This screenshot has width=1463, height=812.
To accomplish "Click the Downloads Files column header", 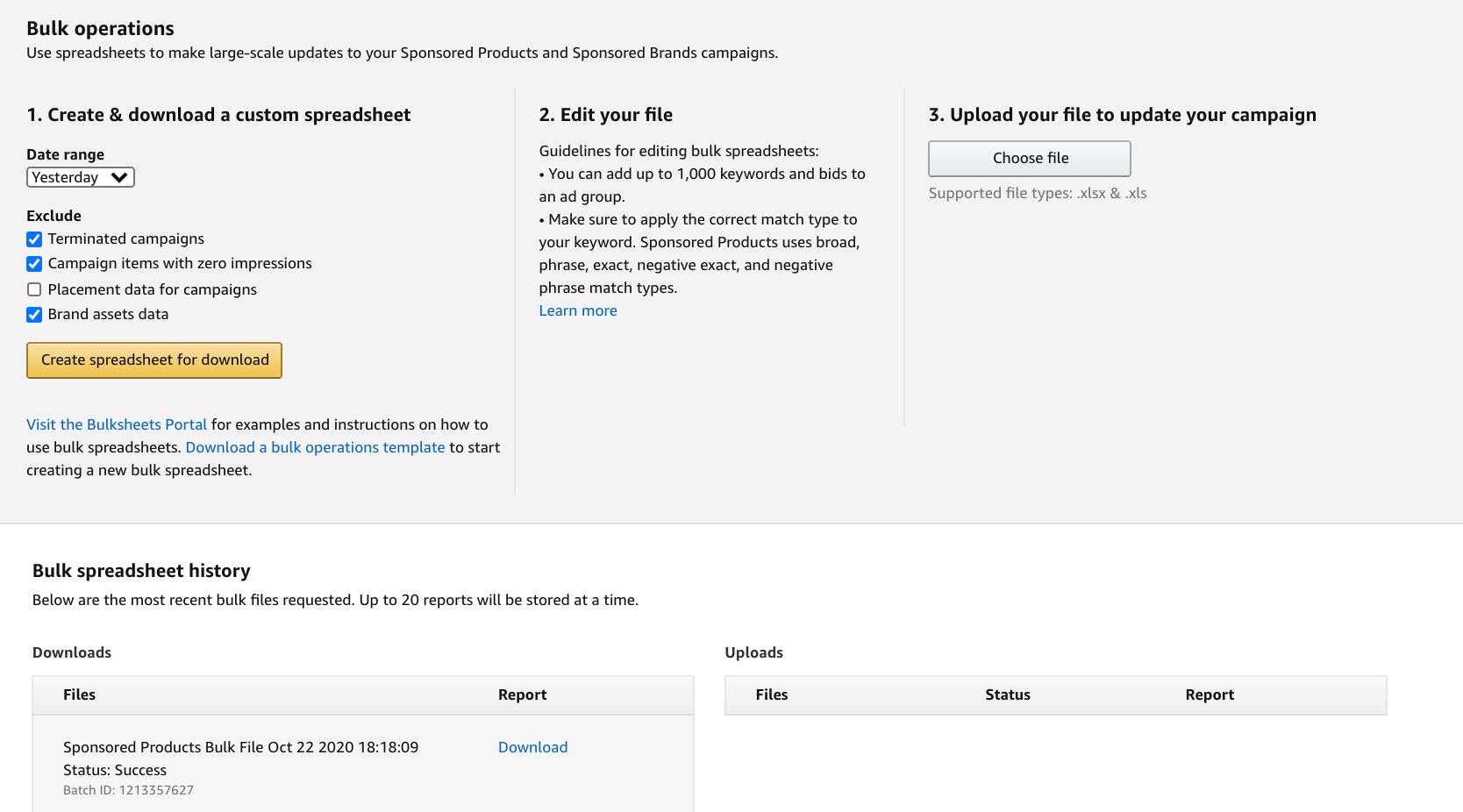I will (x=79, y=694).
